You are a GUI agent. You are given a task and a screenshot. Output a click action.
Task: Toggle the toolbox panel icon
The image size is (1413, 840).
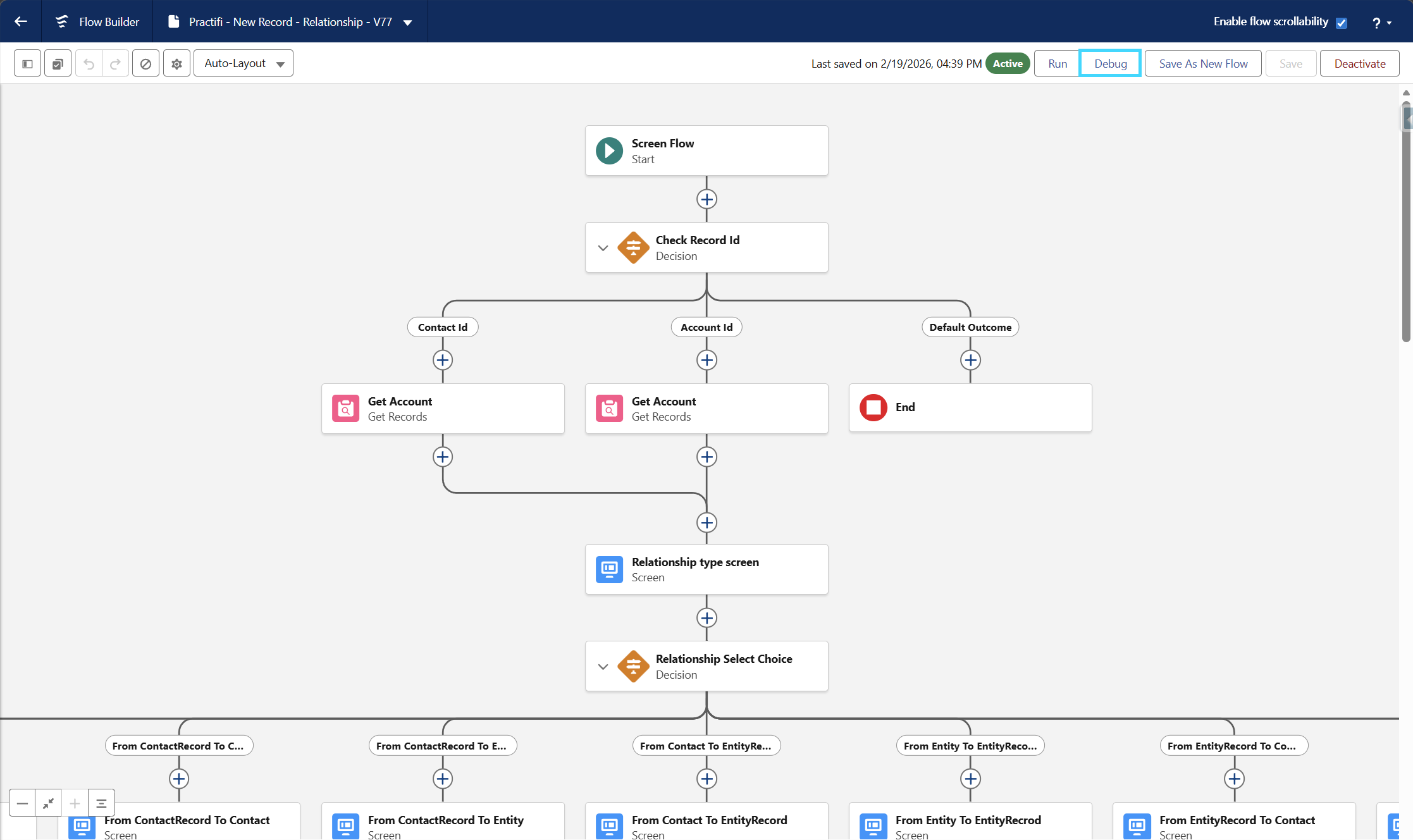(x=27, y=63)
